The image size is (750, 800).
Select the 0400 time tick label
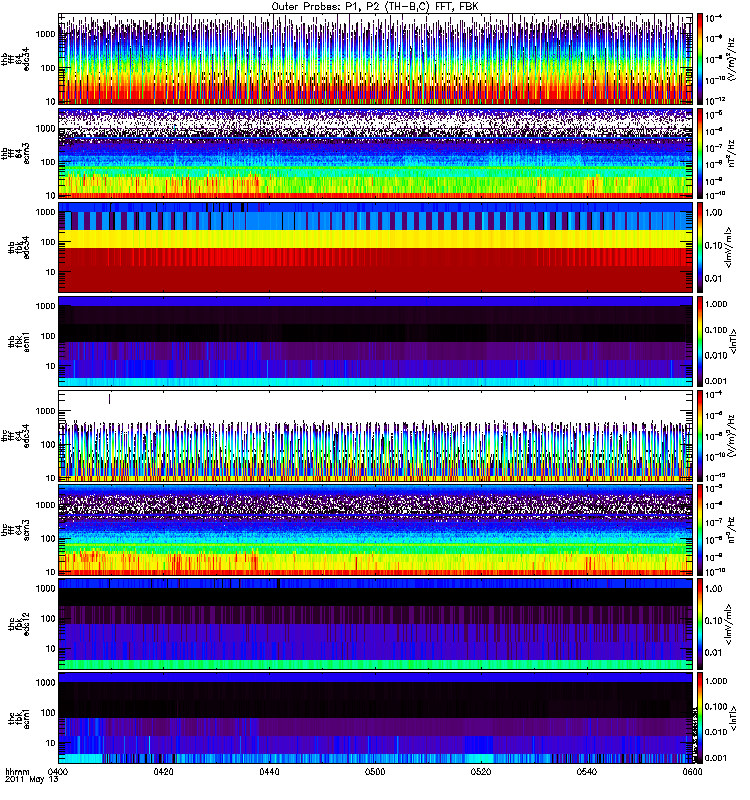tap(59, 773)
